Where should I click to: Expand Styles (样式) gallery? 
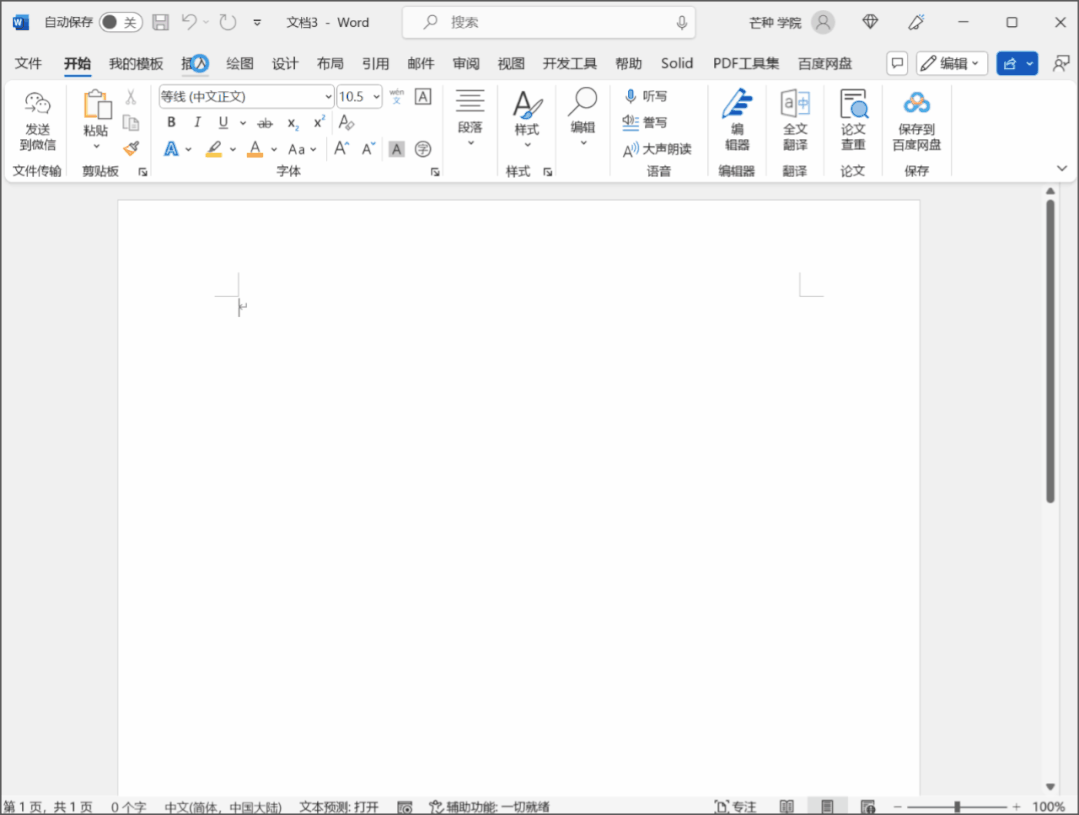coord(527,118)
